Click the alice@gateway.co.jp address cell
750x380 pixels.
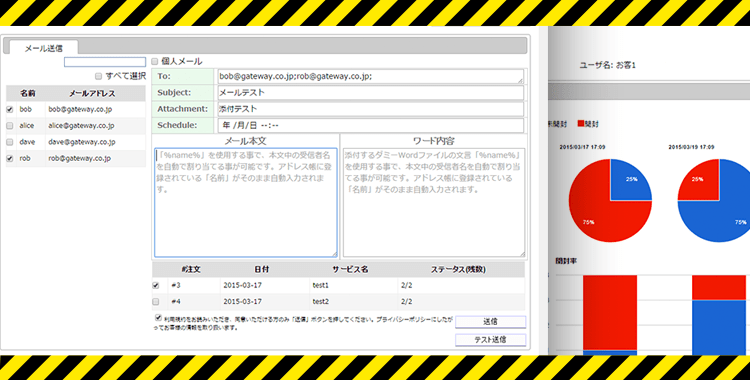pyautogui.click(x=81, y=126)
